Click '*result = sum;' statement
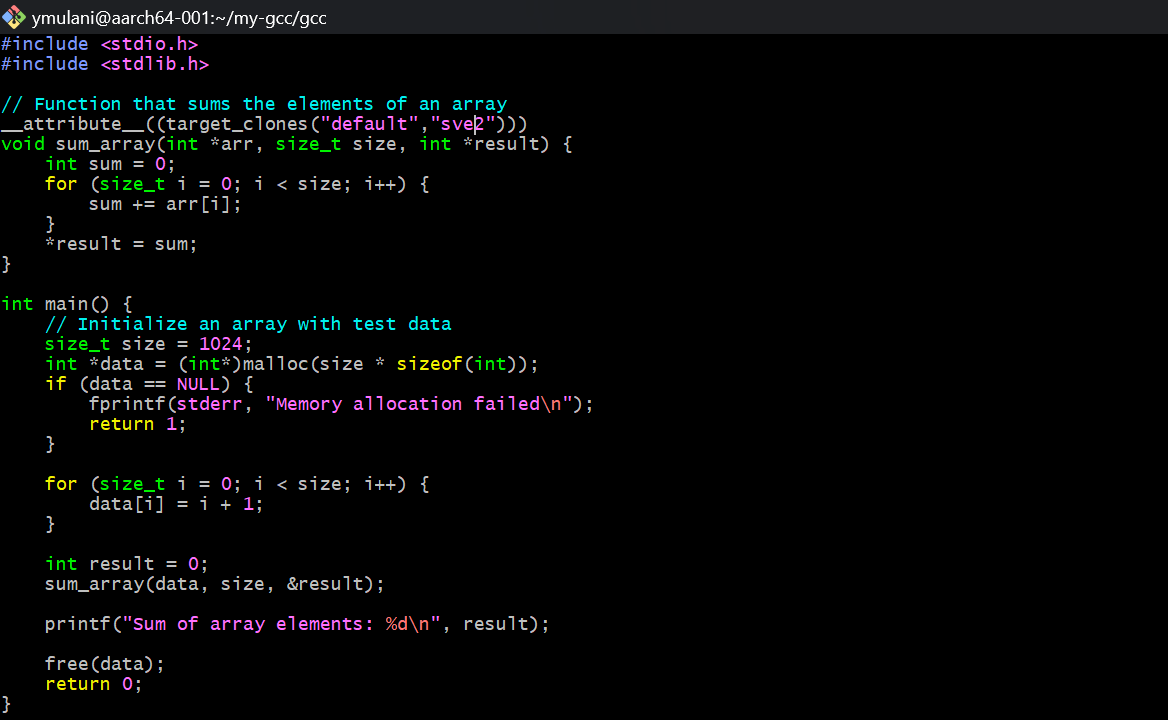 click(121, 244)
